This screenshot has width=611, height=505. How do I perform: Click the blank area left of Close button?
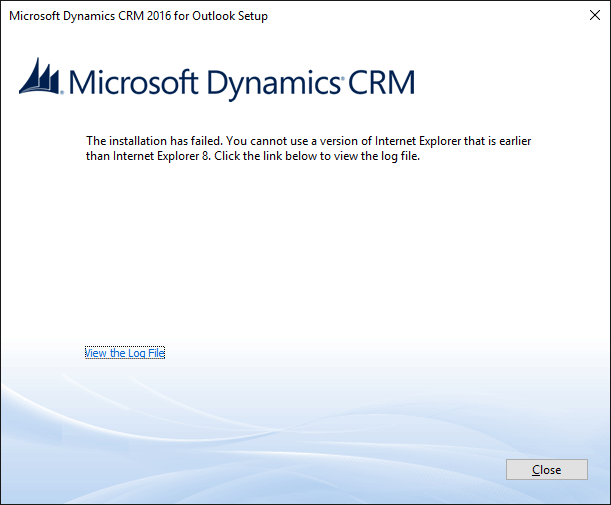(400, 470)
